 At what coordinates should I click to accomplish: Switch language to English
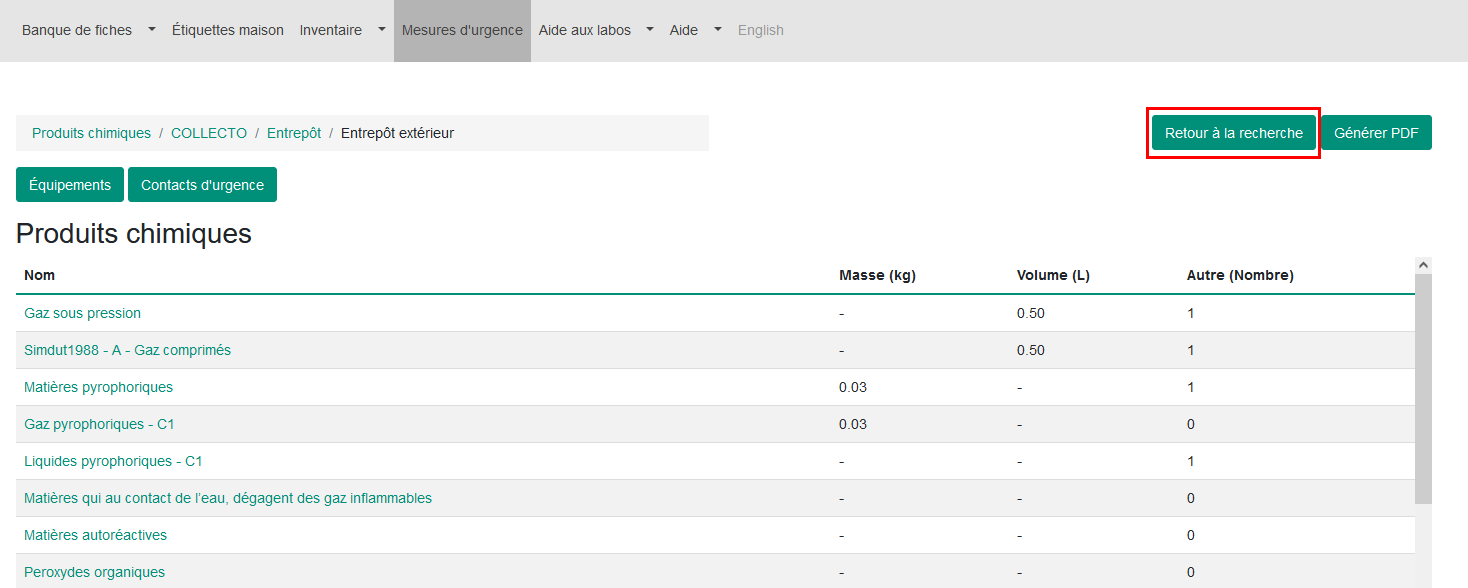click(x=761, y=30)
